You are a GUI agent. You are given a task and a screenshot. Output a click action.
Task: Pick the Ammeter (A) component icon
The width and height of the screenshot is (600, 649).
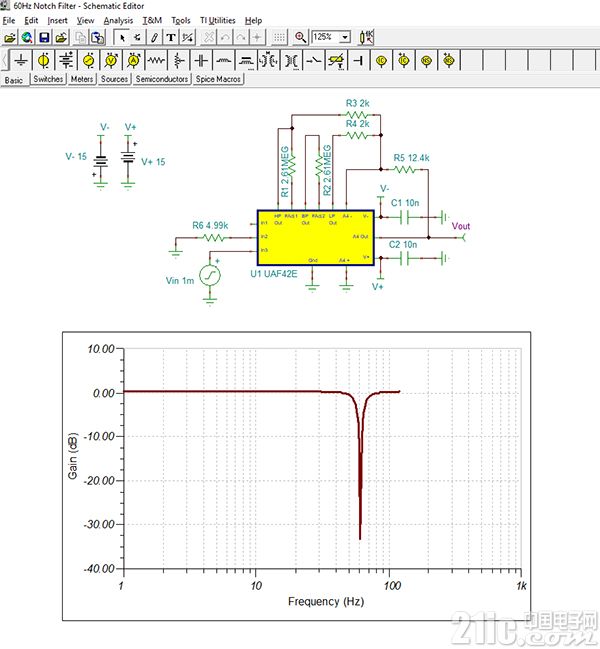(x=133, y=60)
